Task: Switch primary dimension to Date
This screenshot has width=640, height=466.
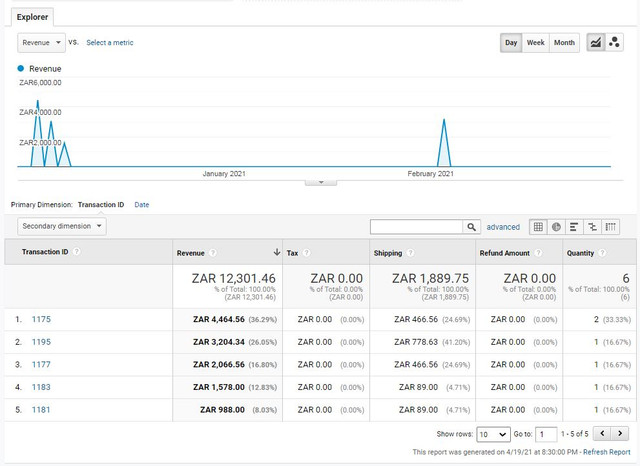Action: pyautogui.click(x=142, y=205)
